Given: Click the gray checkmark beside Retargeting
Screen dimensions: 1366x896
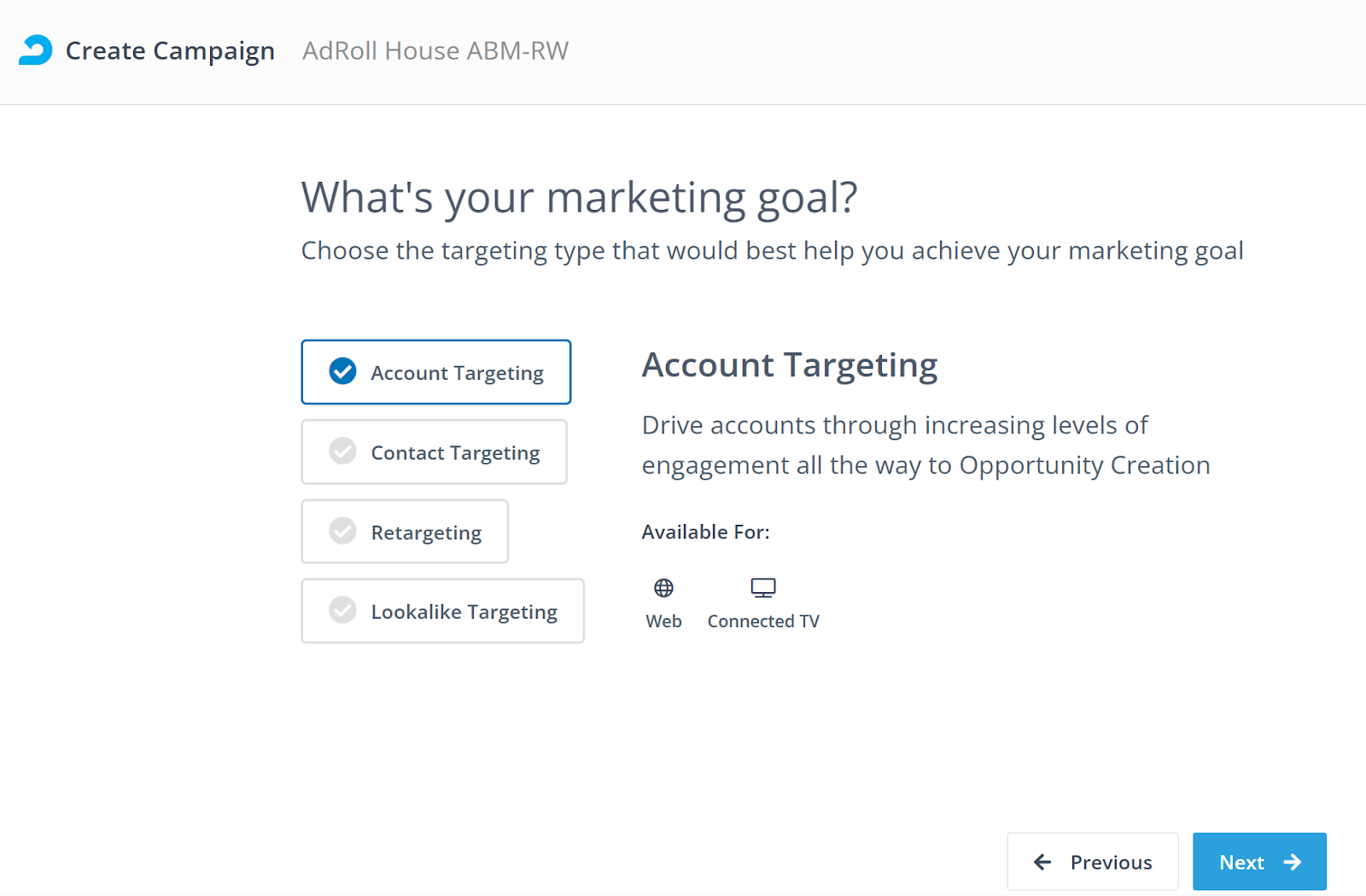Looking at the screenshot, I should [342, 531].
